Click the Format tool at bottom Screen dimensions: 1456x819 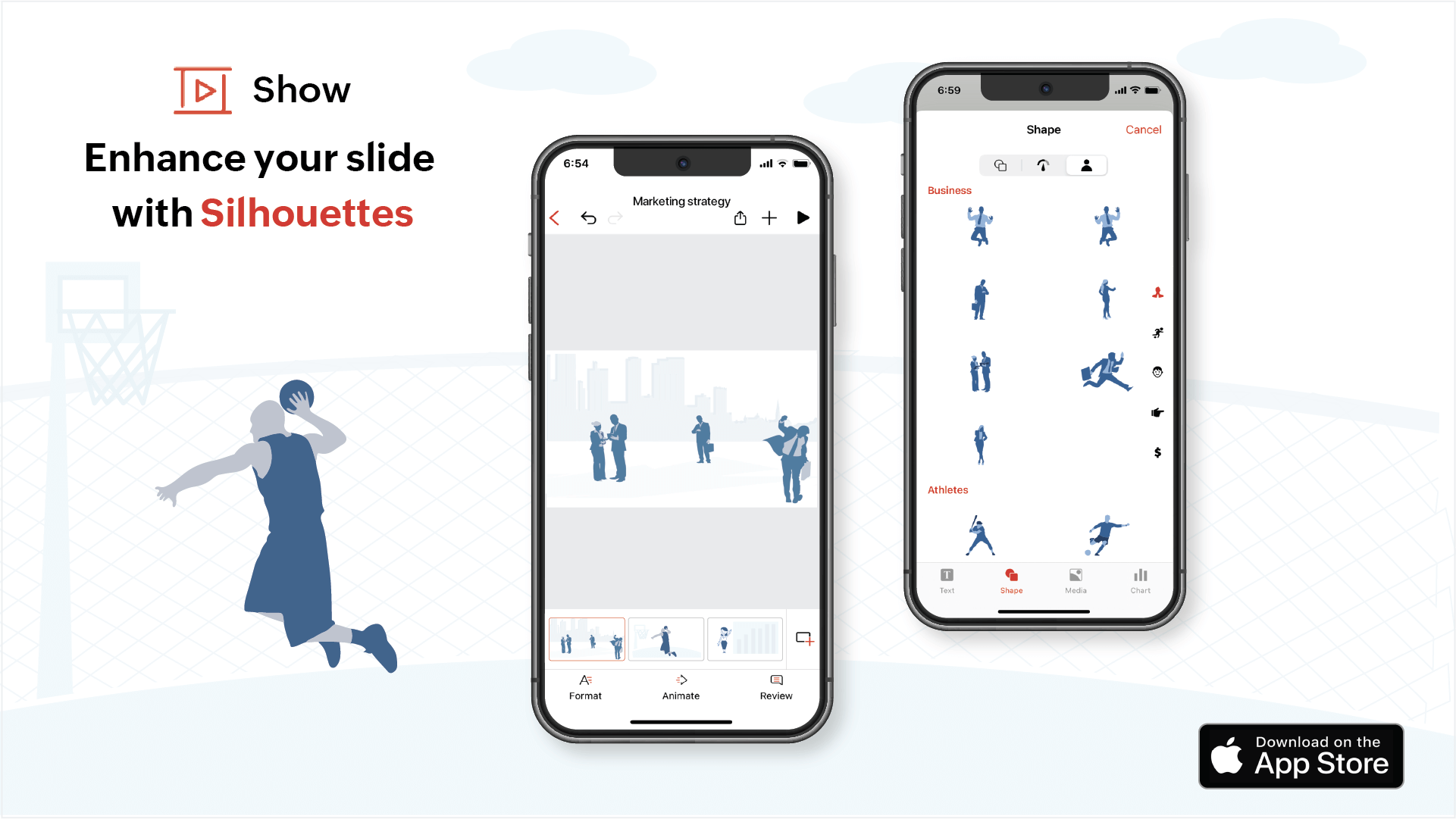point(586,687)
